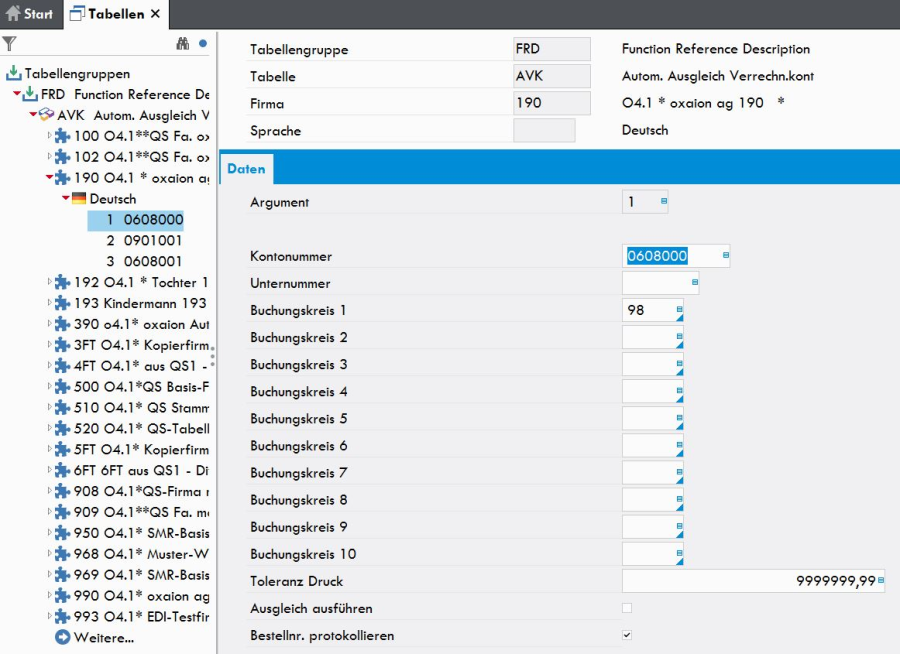
Task: Switch to the Start tab
Action: pos(29,14)
